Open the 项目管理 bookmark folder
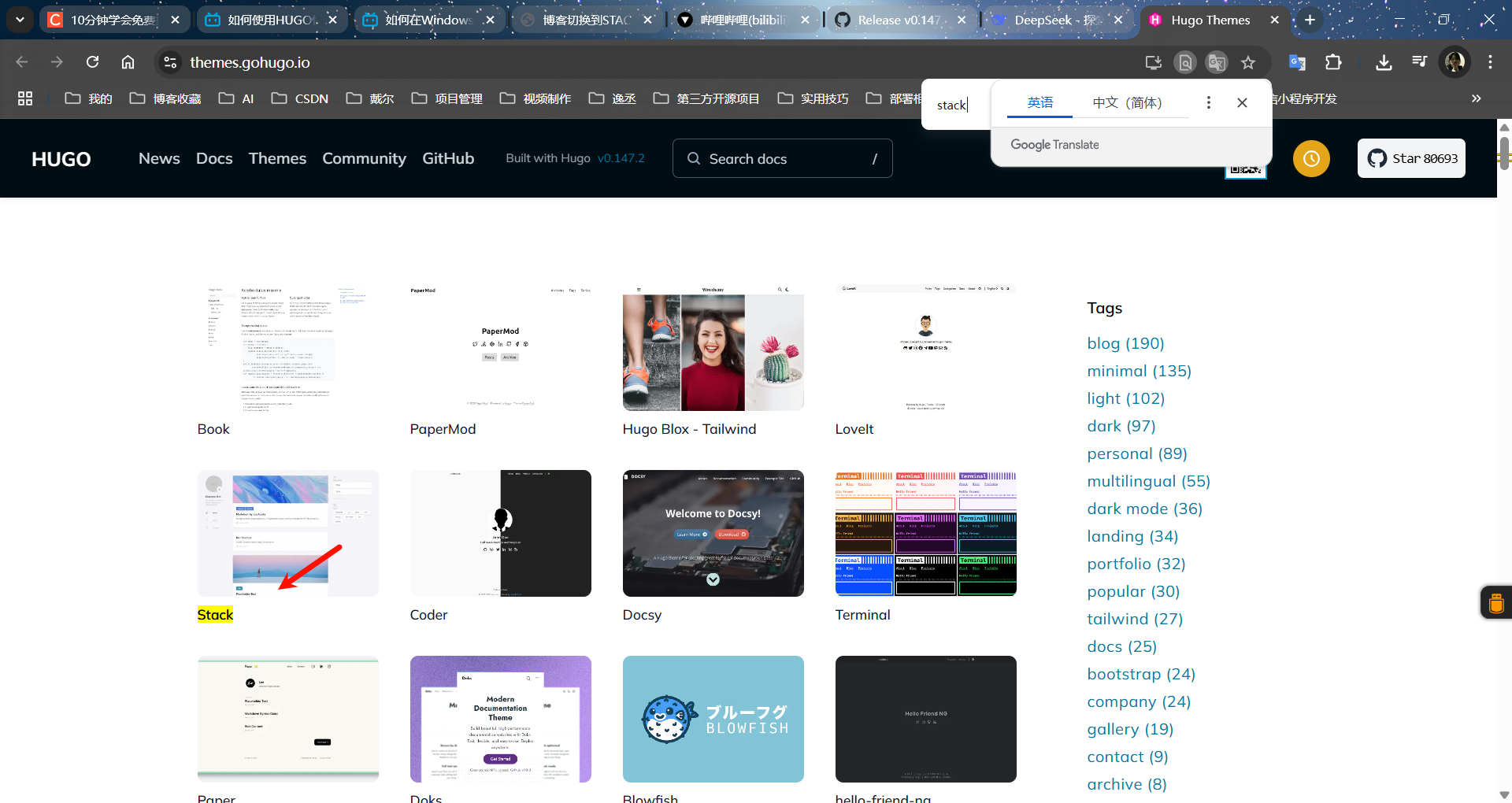The width and height of the screenshot is (1512, 803). [447, 98]
